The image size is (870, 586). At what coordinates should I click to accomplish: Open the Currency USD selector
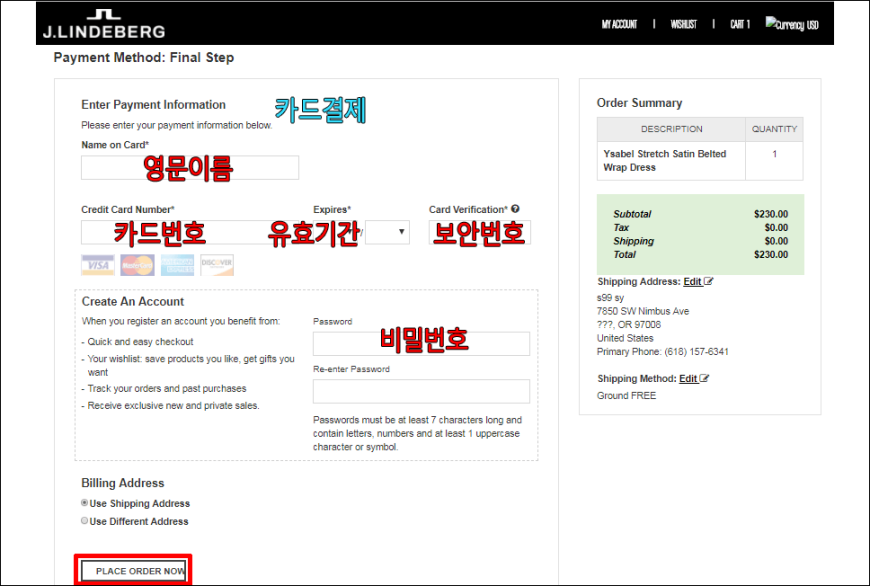pyautogui.click(x=792, y=24)
